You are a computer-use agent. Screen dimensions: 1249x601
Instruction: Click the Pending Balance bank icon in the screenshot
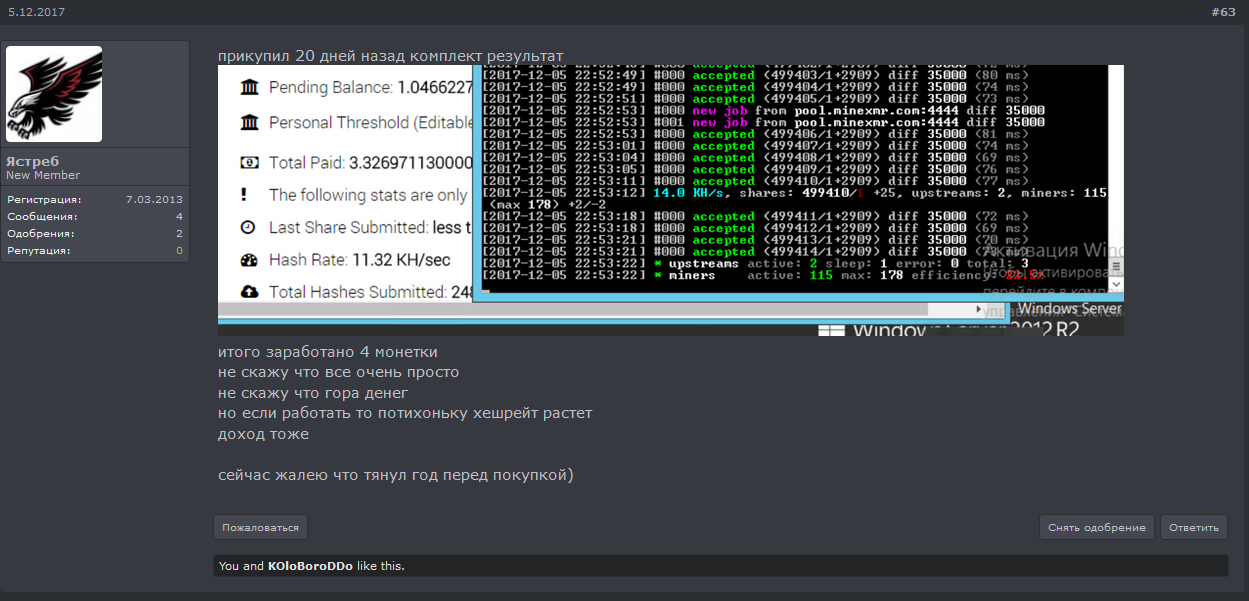(250, 88)
